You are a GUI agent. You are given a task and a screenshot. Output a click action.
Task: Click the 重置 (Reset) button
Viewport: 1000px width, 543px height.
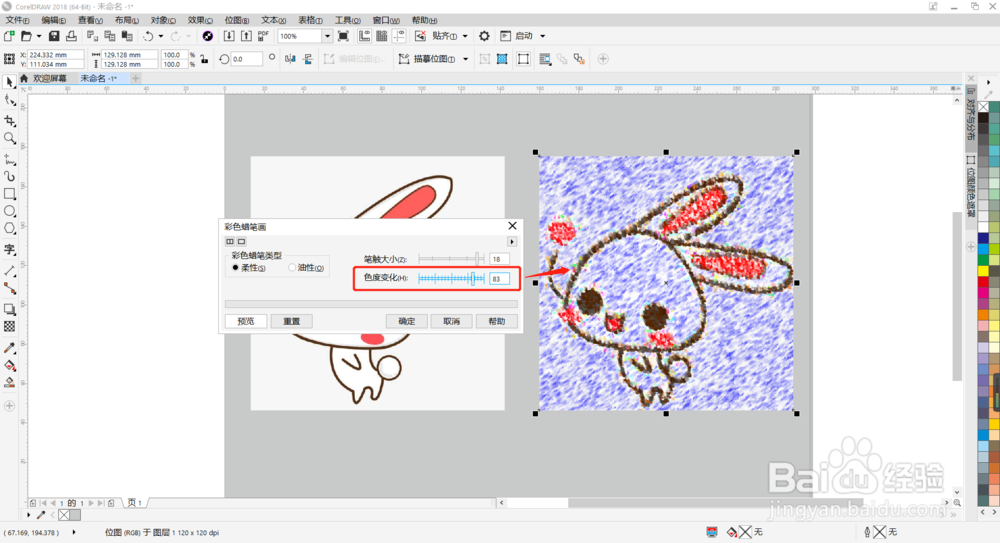291,321
